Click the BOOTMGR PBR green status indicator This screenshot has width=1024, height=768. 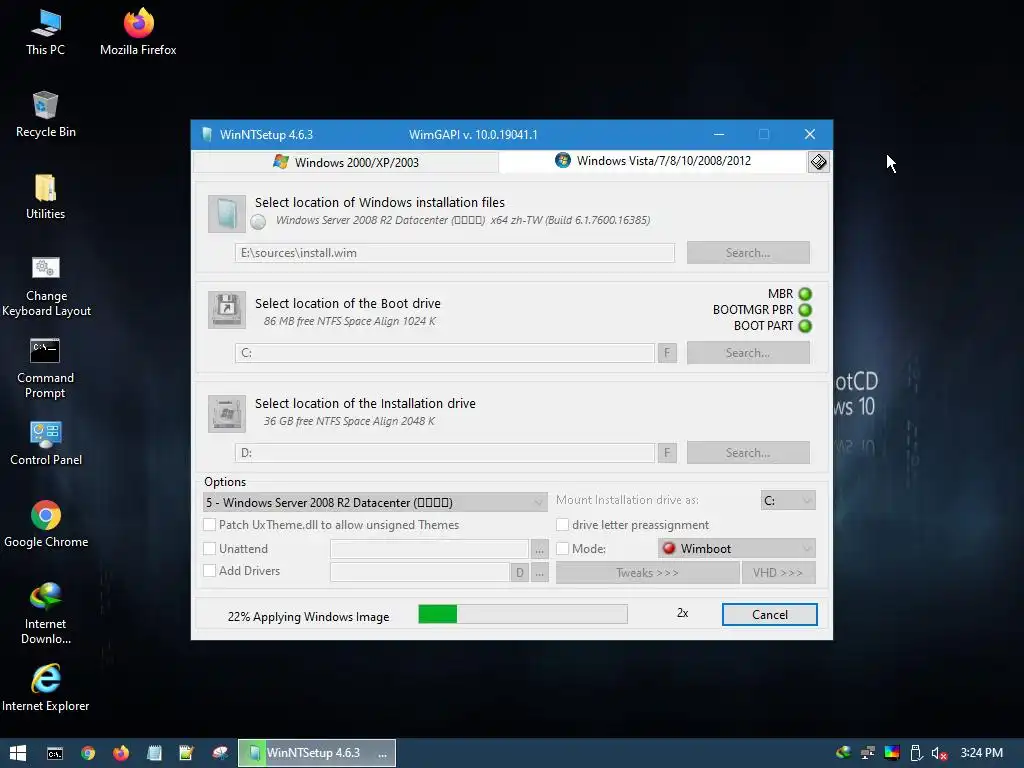click(805, 310)
